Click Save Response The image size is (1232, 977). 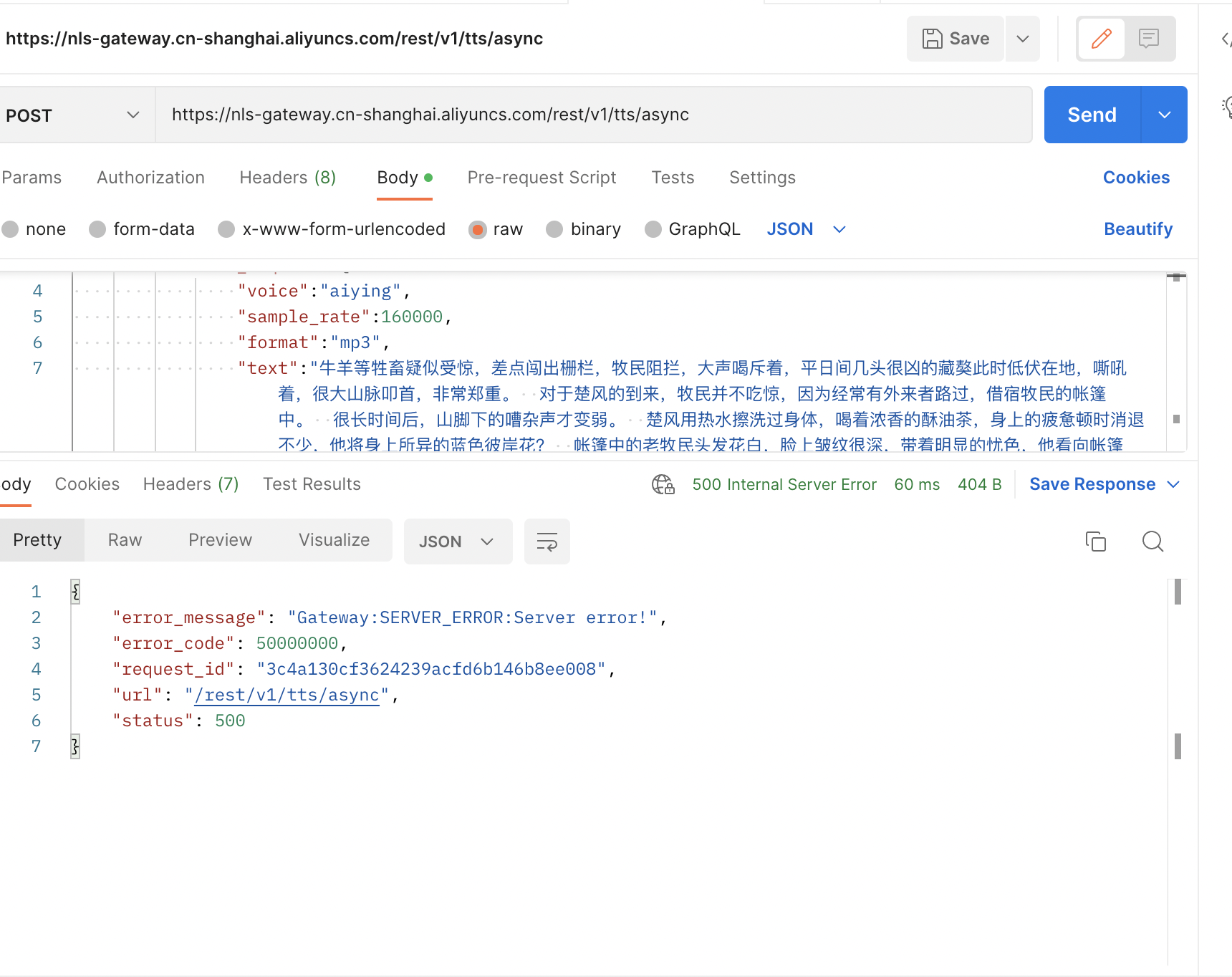(1092, 484)
